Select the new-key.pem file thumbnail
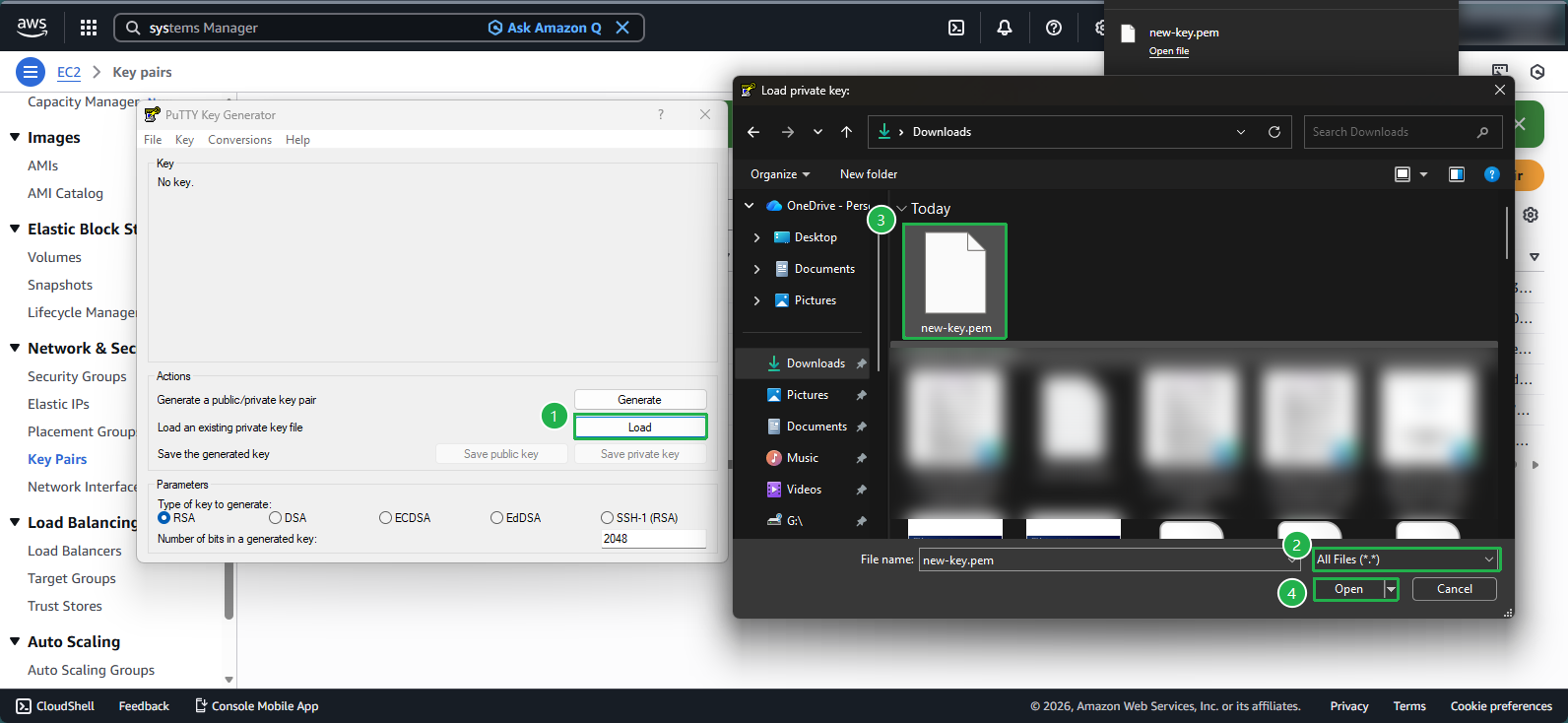Image resolution: width=1568 pixels, height=723 pixels. 955,282
